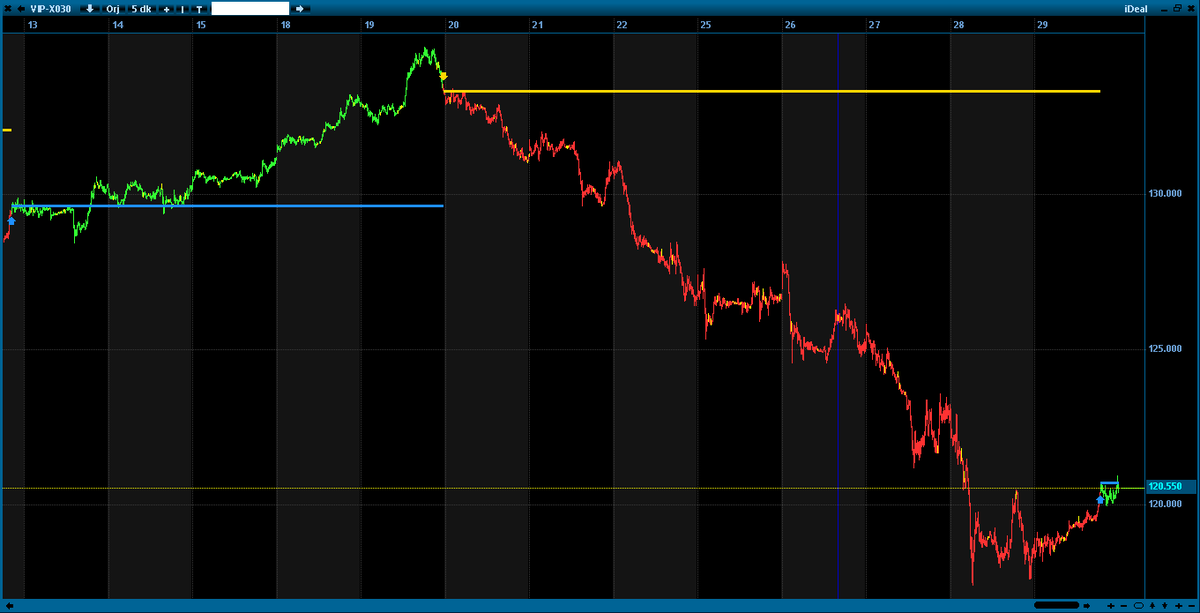This screenshot has width=1200, height=613.
Task: Click the oval auto-fit icon in the status bar
Action: 1138,605
